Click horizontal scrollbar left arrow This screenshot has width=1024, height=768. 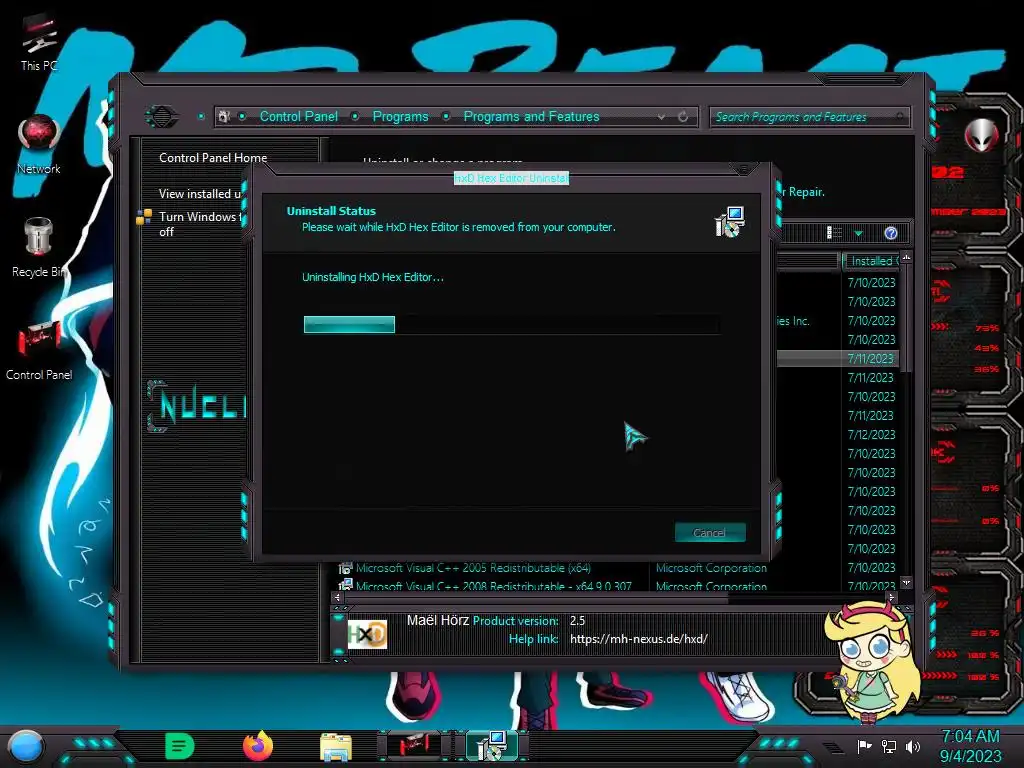[x=337, y=597]
